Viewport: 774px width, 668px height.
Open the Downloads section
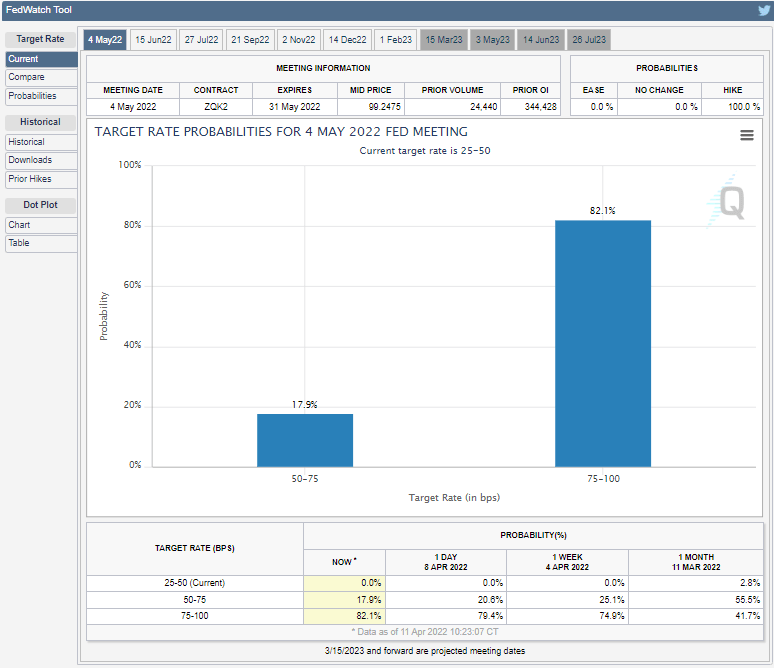pyautogui.click(x=40, y=160)
